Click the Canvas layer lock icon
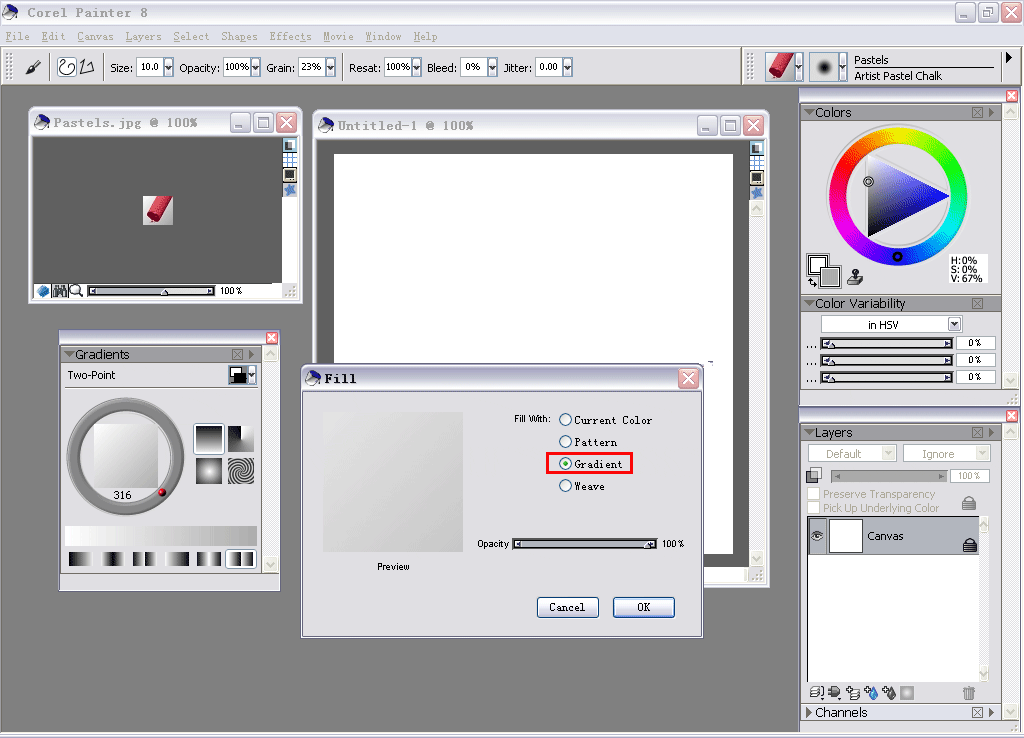 970,545
